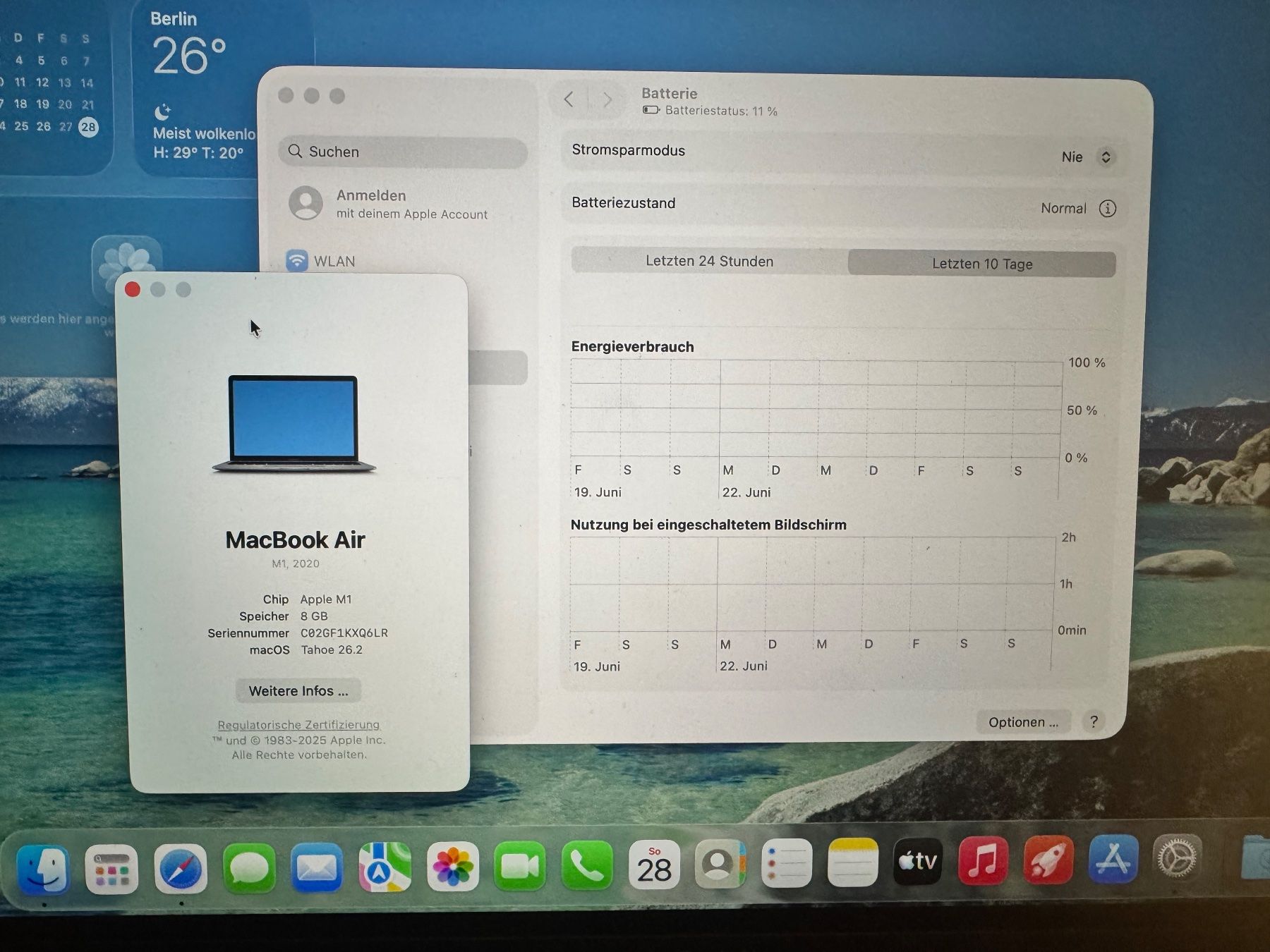1270x952 pixels.
Task: Click the Suchen search field
Action: click(403, 152)
